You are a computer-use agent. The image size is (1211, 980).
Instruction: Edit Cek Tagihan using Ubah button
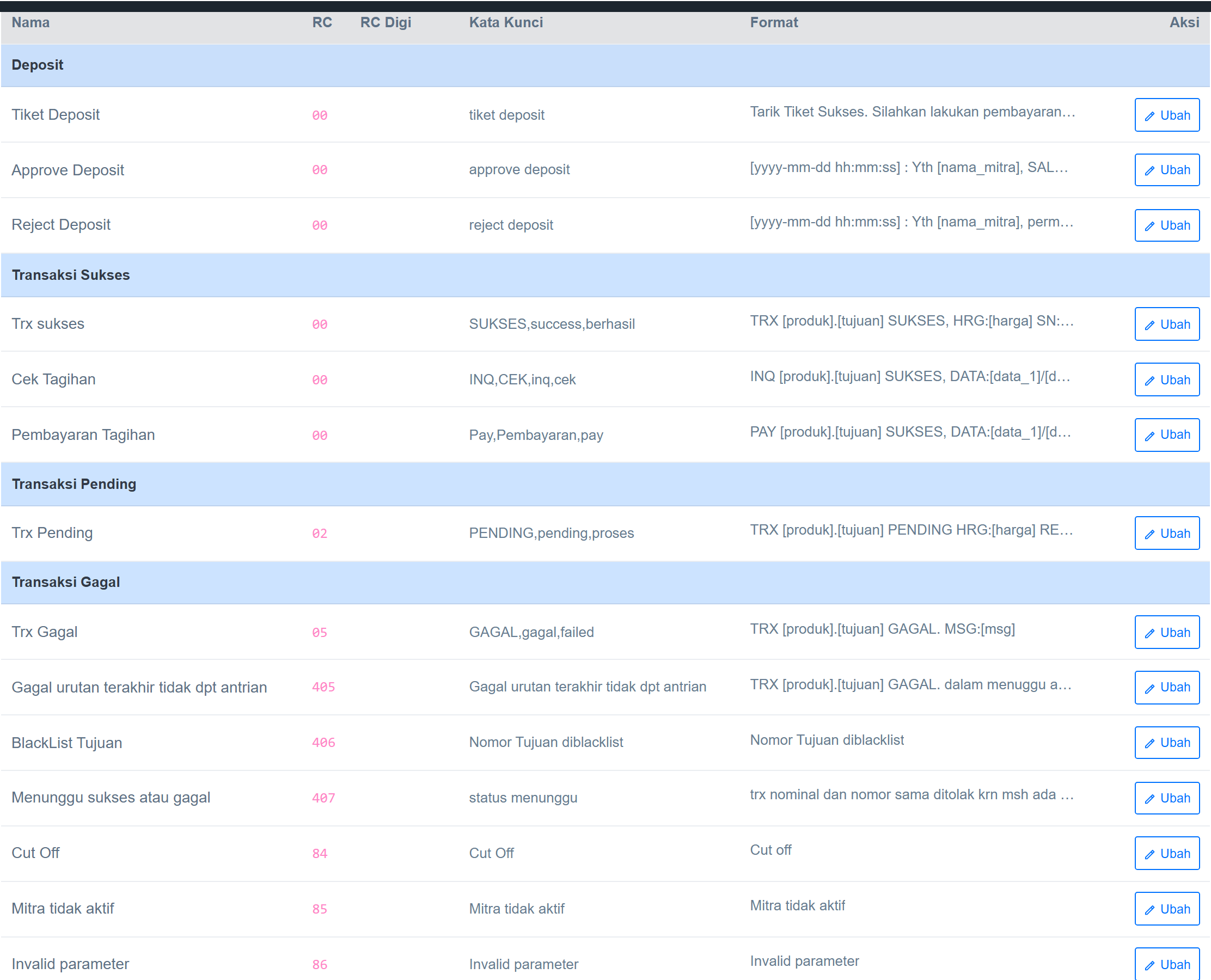point(1166,379)
